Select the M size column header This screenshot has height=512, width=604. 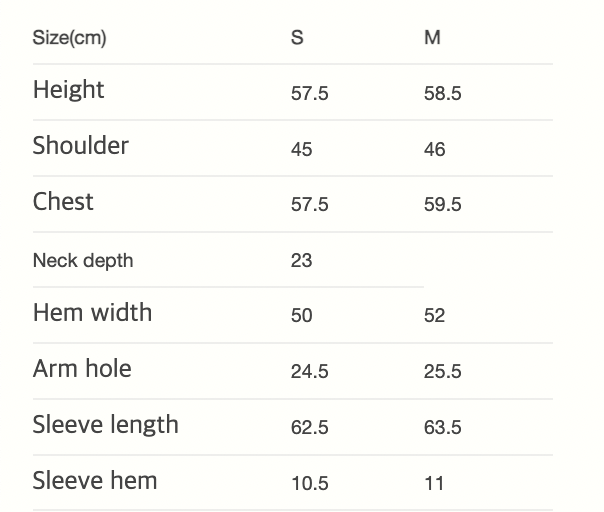pyautogui.click(x=432, y=38)
